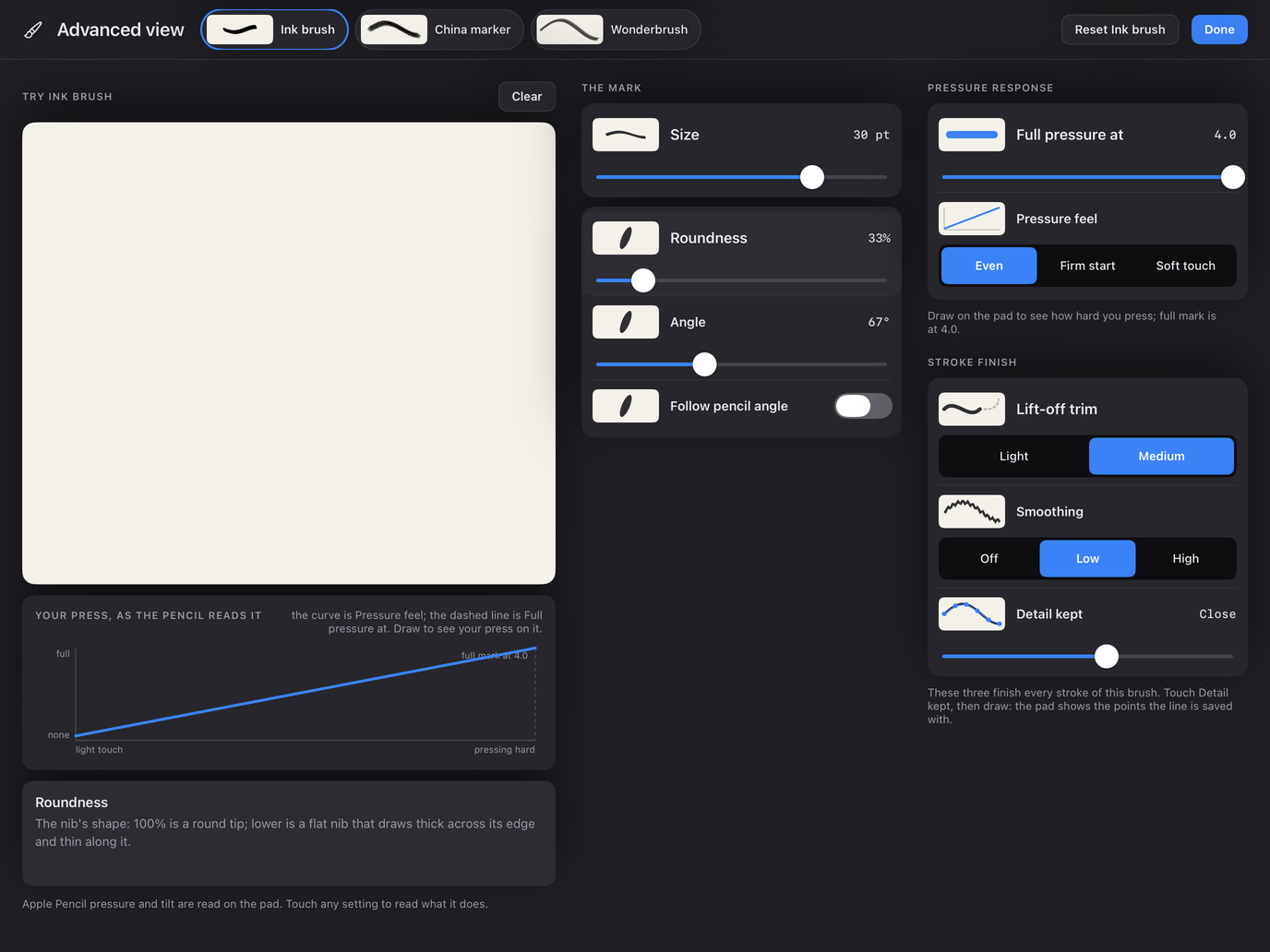1270x952 pixels.
Task: Set Smoothing to High
Action: pyautogui.click(x=1186, y=559)
